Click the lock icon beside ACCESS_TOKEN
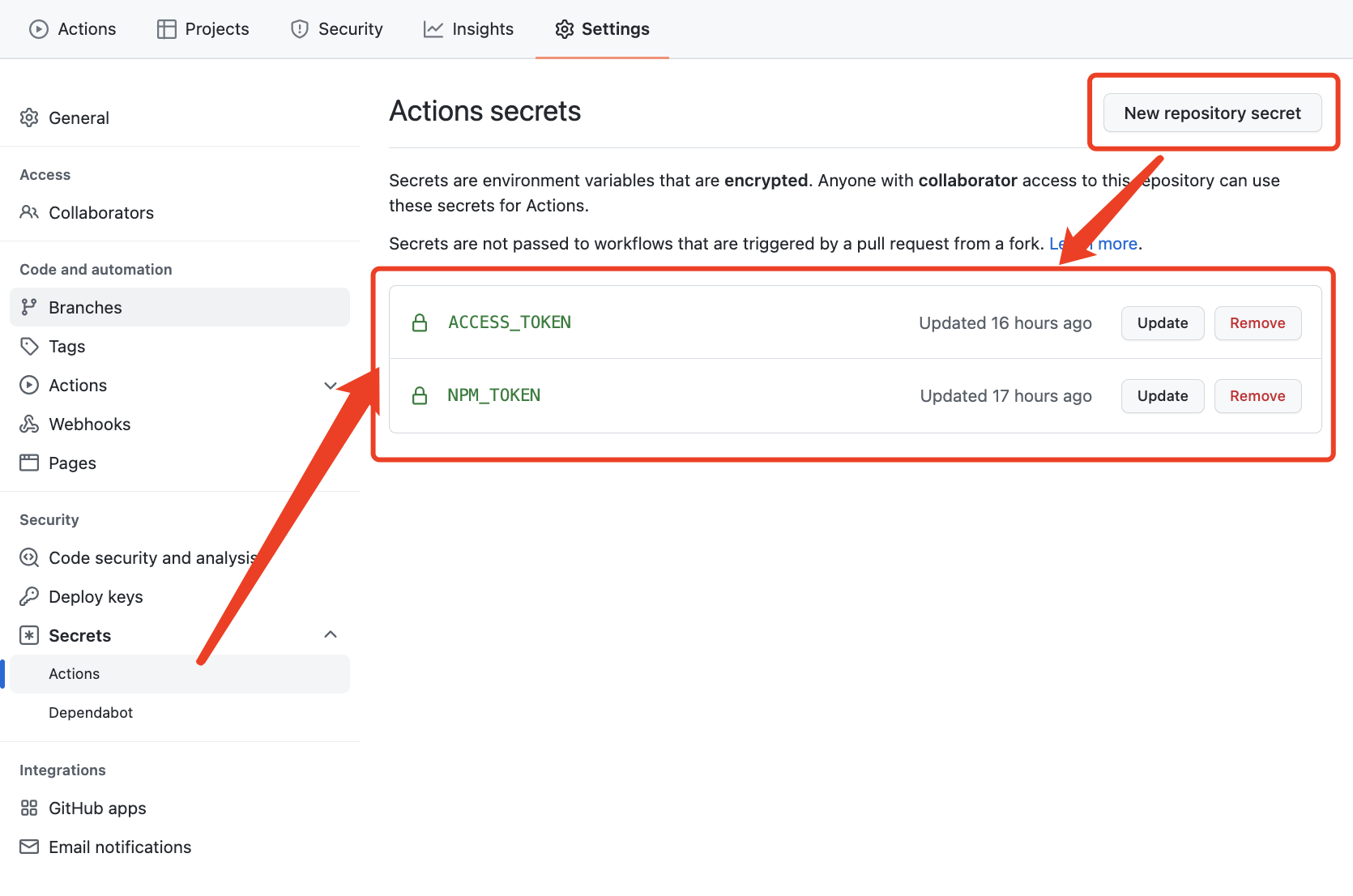Viewport: 1353px width, 896px height. (420, 322)
